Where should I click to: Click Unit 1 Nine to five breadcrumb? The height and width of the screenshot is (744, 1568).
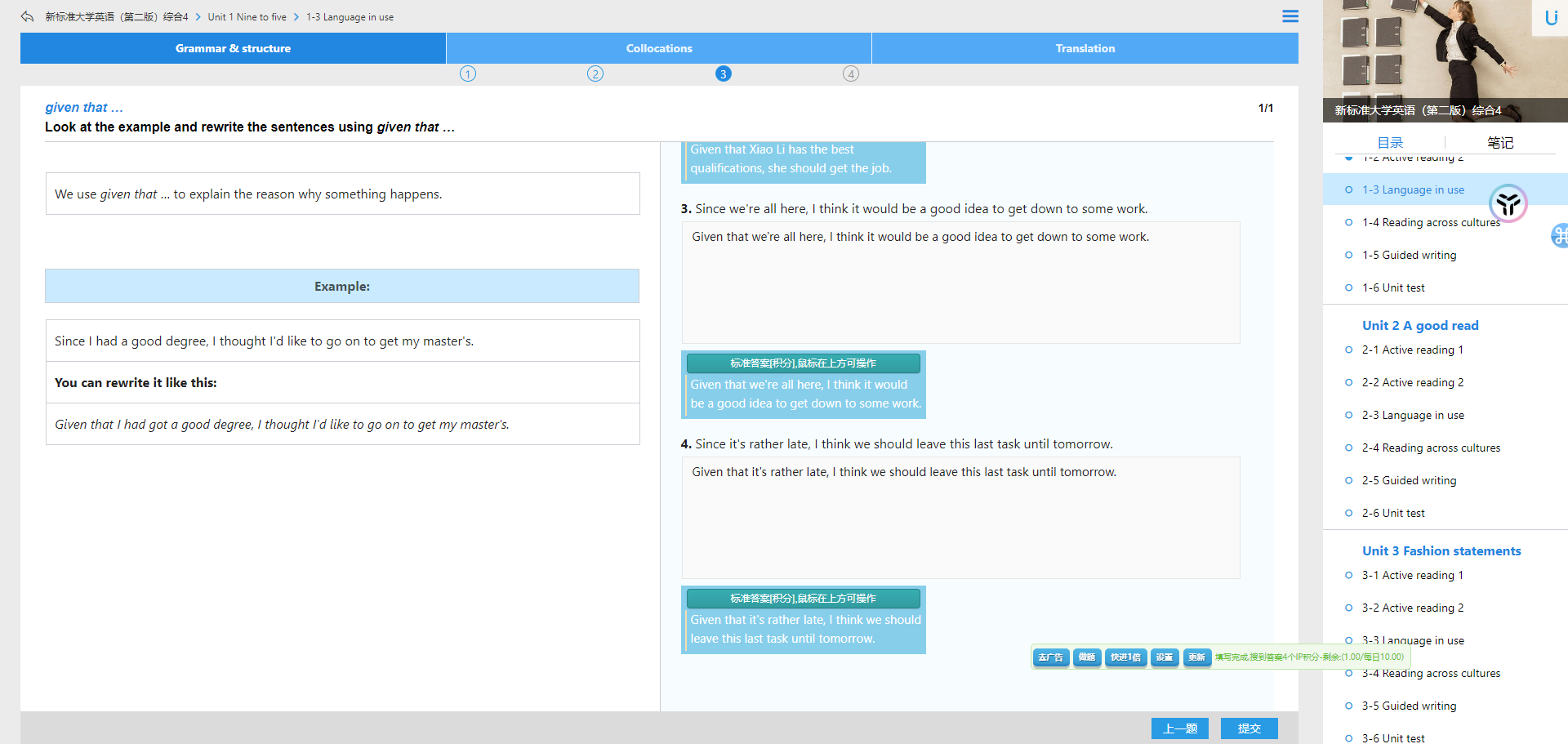click(247, 17)
